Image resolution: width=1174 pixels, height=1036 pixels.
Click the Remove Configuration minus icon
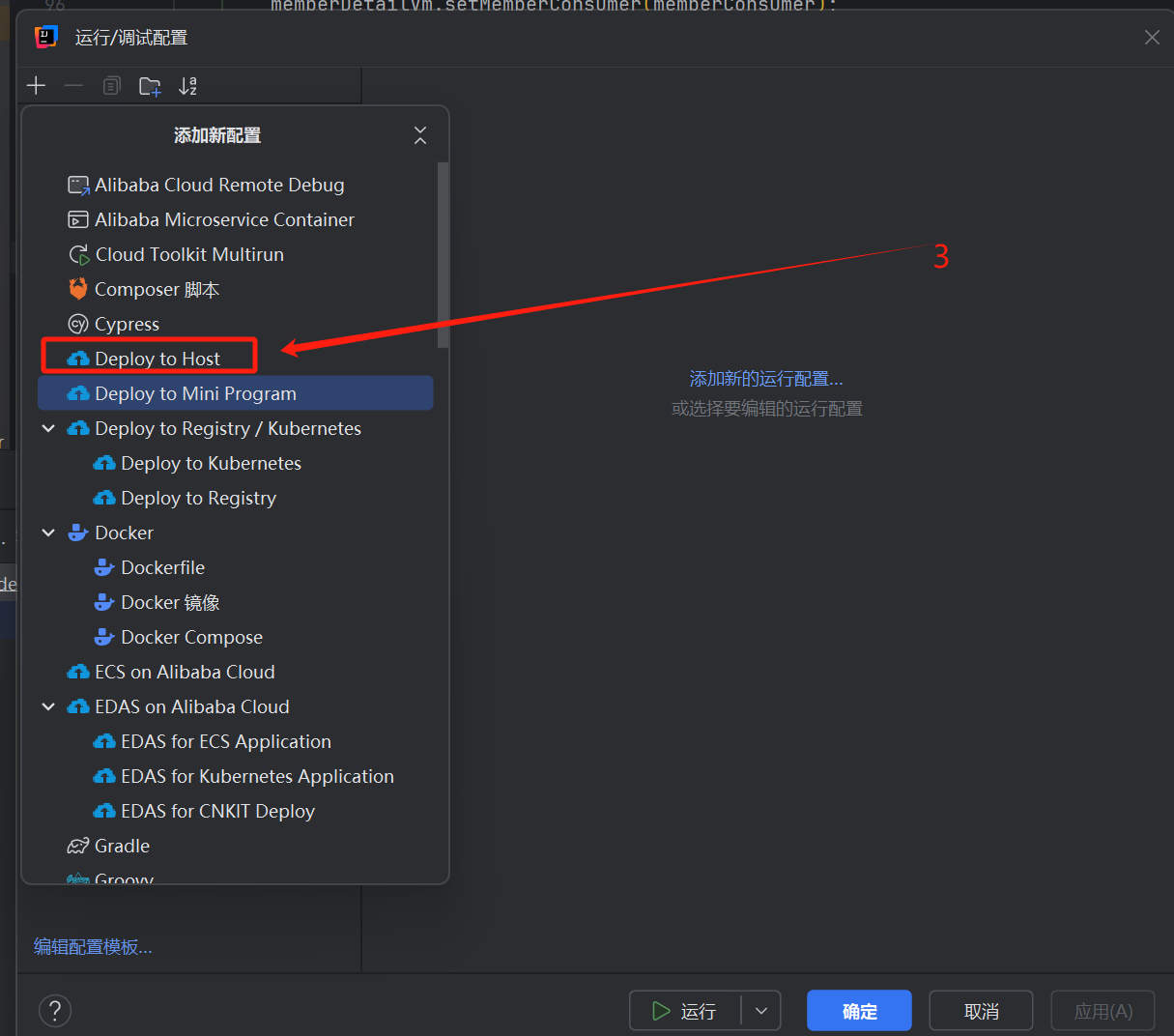coord(73,86)
